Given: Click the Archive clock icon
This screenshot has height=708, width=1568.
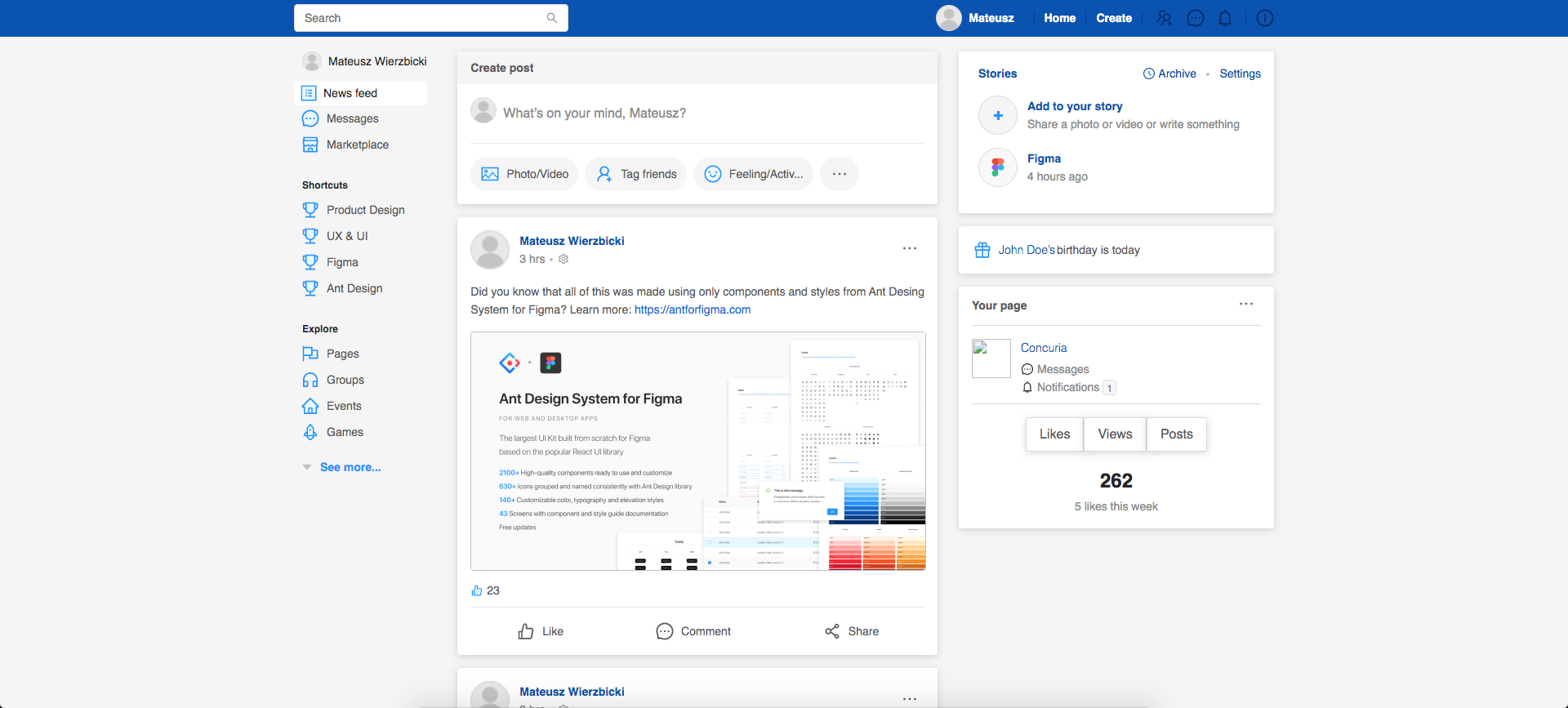Looking at the screenshot, I should pos(1149,73).
